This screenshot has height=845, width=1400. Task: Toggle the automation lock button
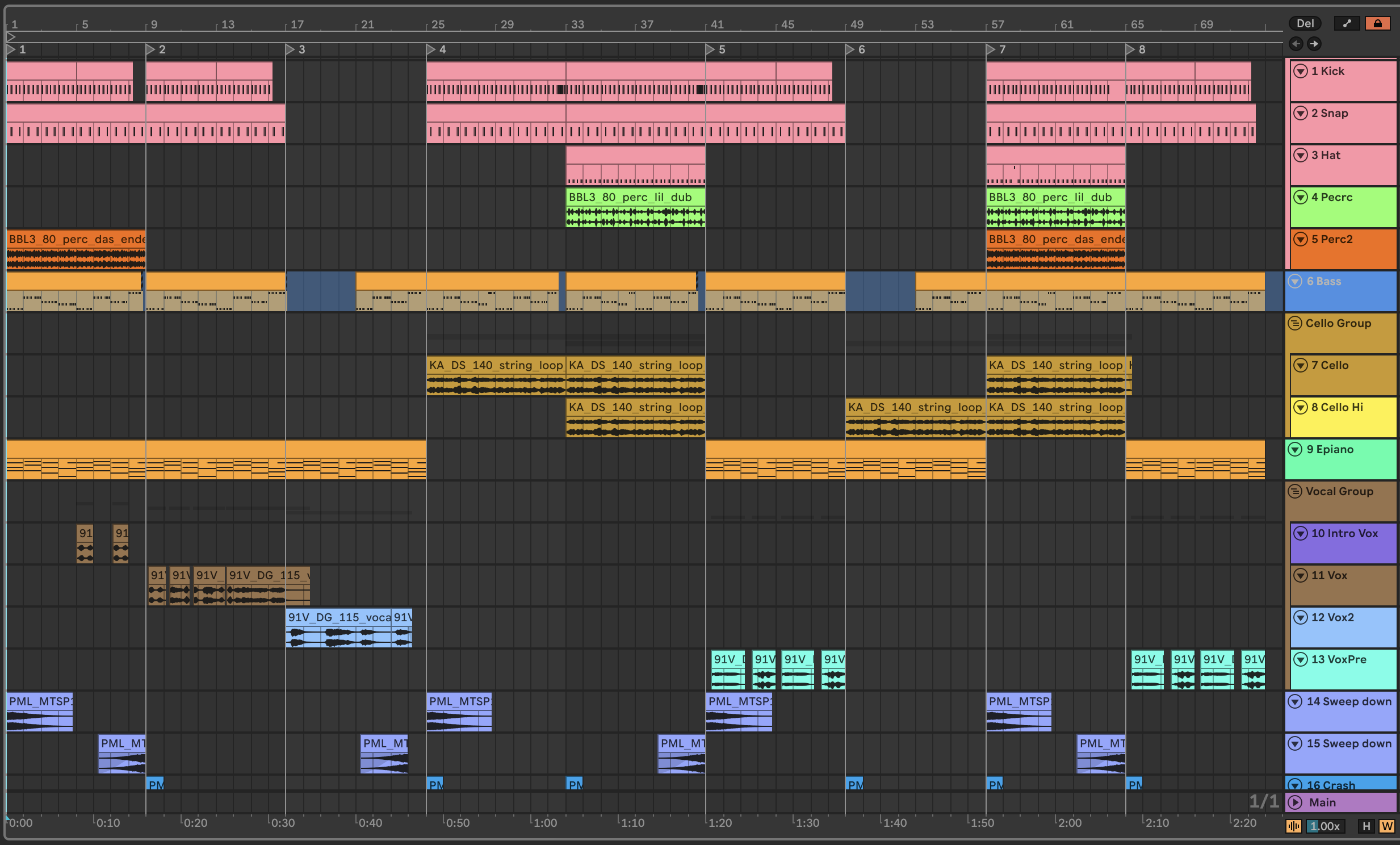1377,23
